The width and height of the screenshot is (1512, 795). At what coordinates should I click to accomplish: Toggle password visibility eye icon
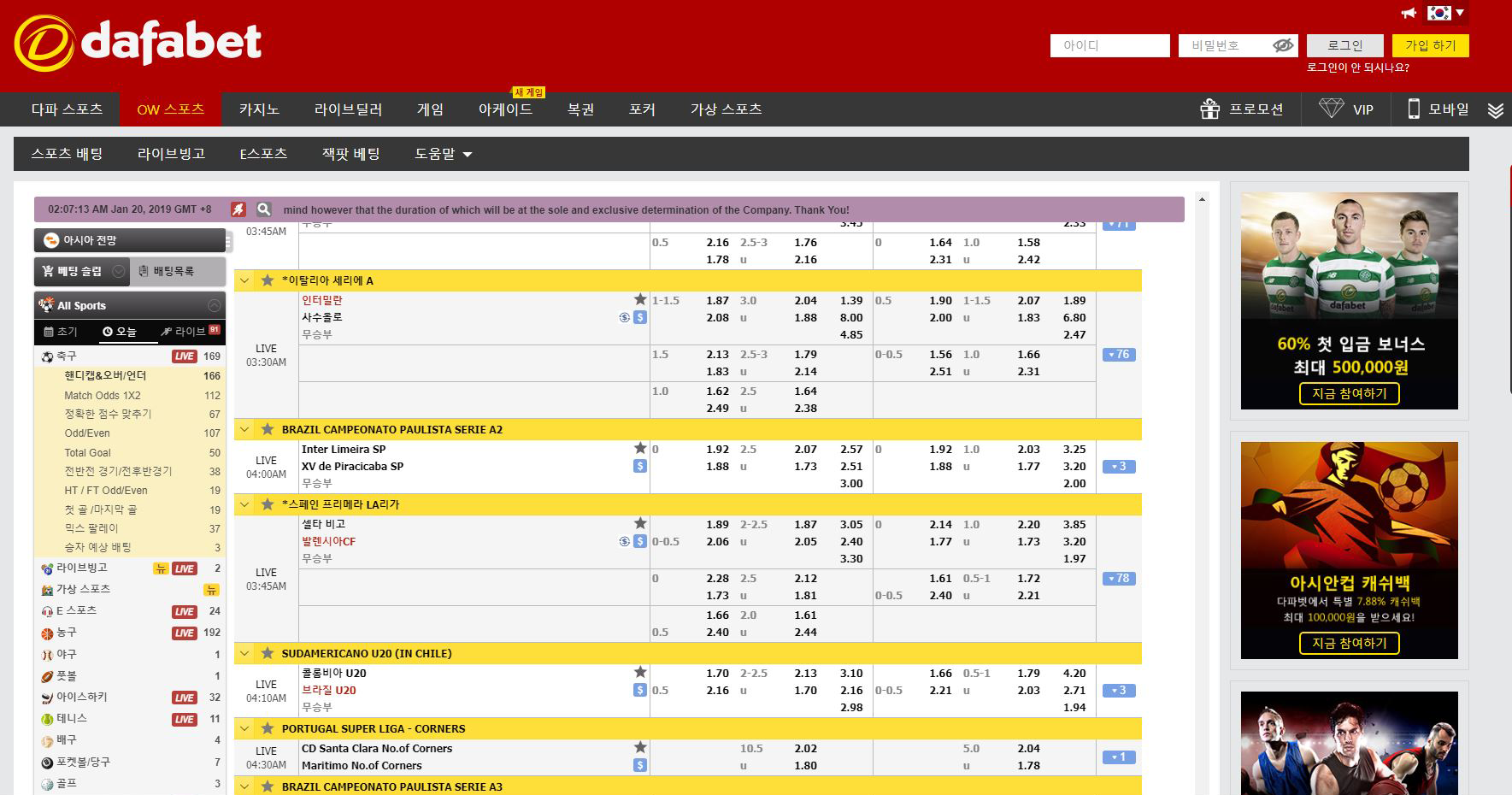pyautogui.click(x=1283, y=45)
